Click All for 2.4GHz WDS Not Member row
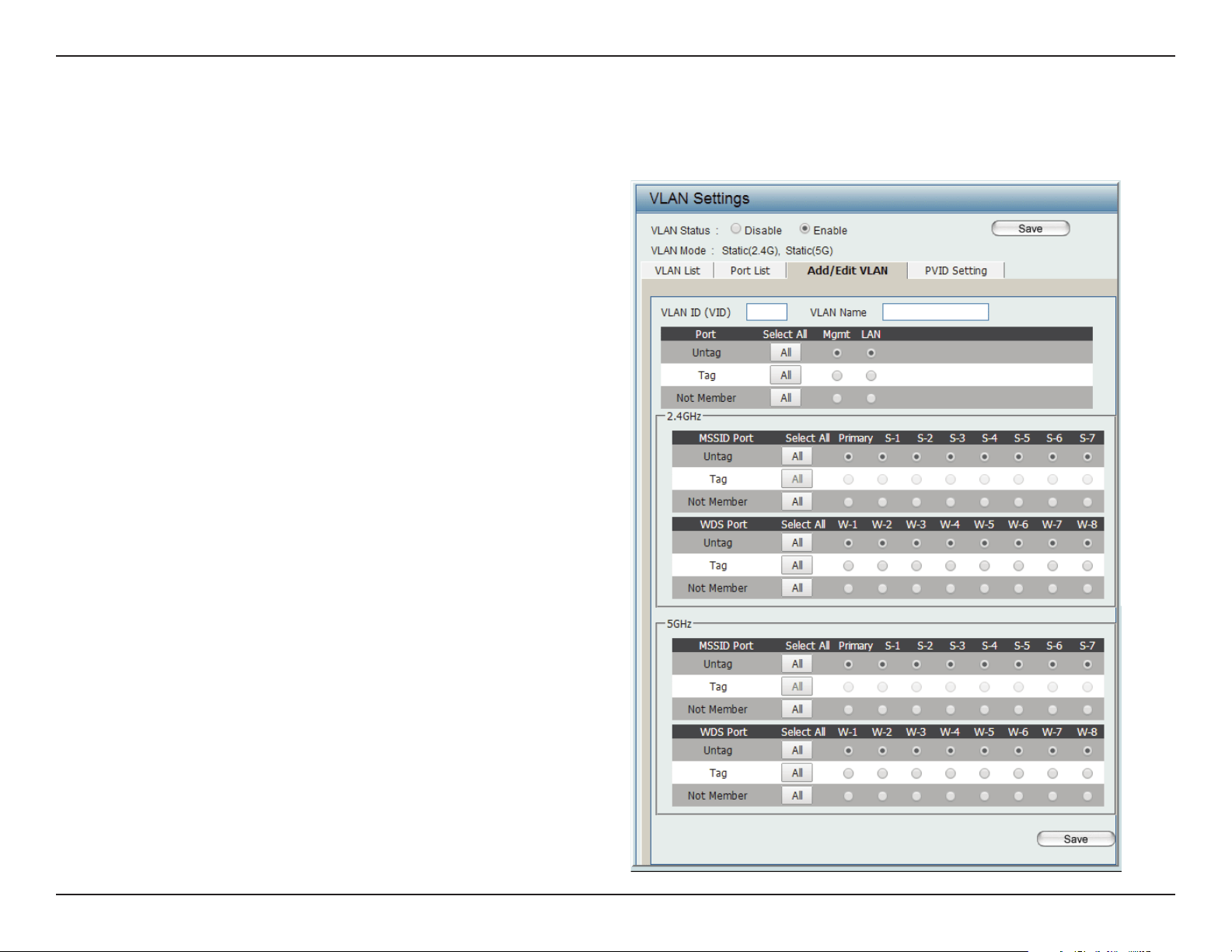1232x952 pixels. coord(797,588)
